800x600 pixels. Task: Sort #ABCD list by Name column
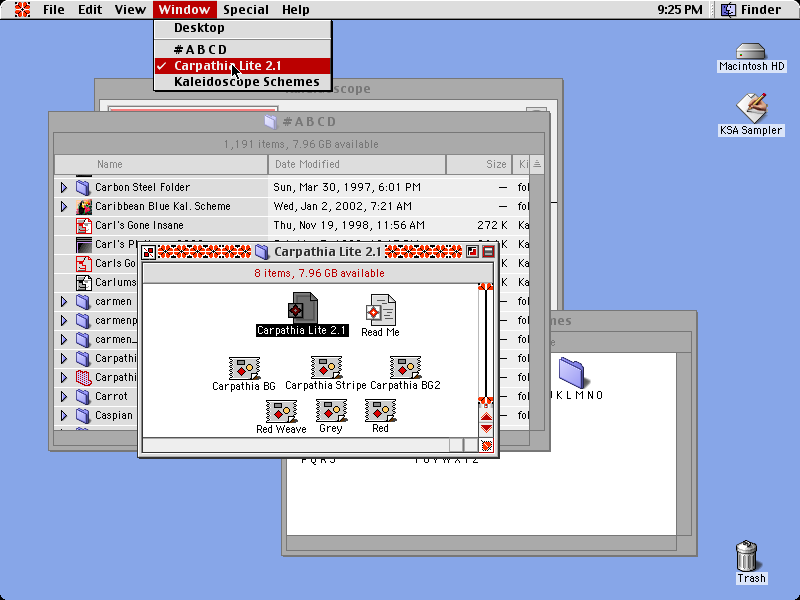click(x=161, y=164)
